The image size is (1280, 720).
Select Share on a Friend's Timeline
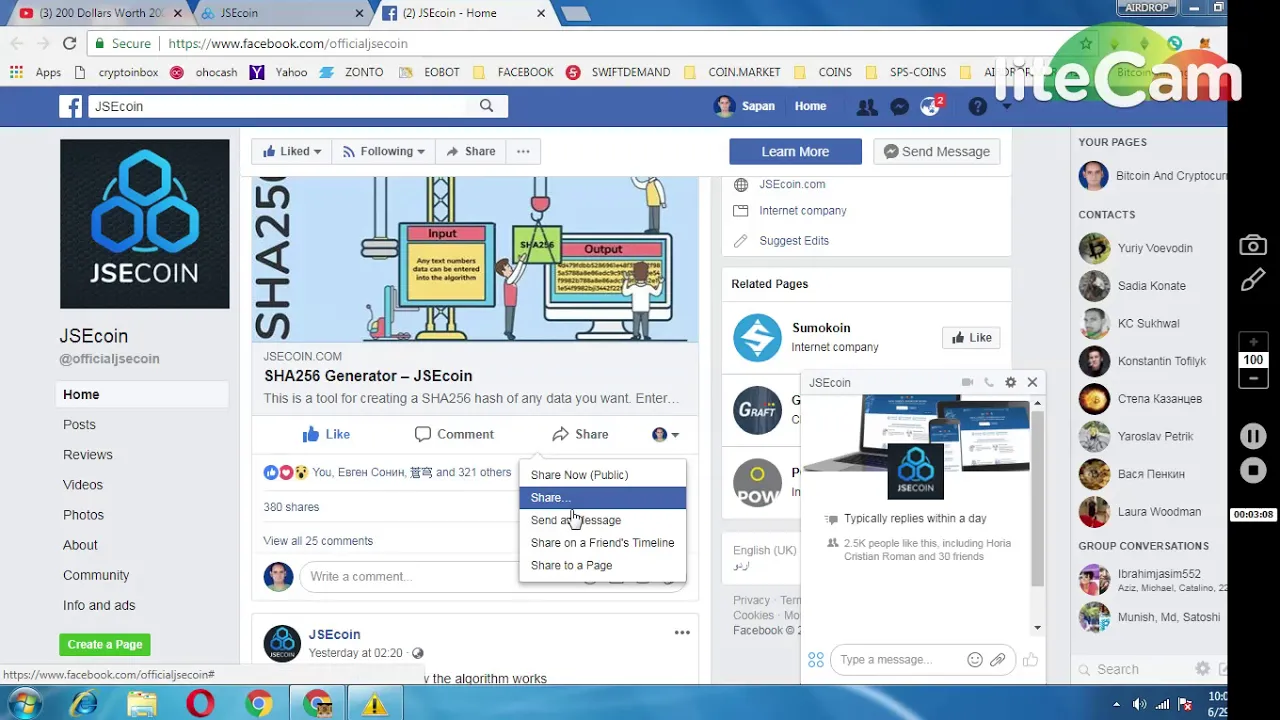pyautogui.click(x=603, y=543)
